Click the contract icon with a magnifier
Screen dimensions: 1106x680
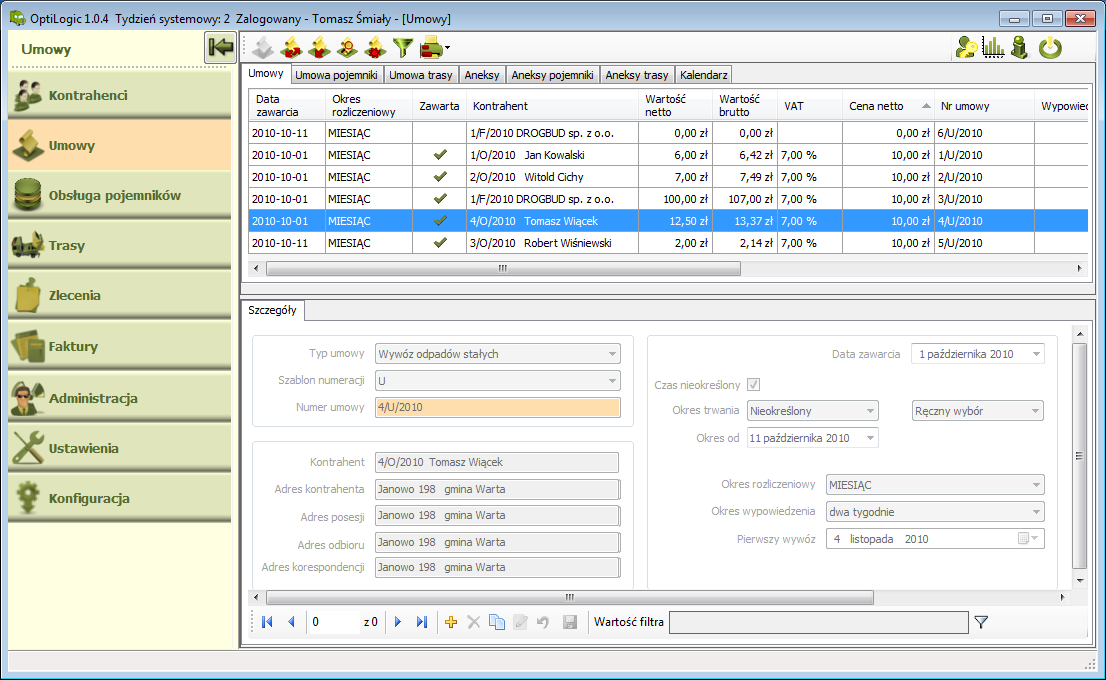pos(347,48)
